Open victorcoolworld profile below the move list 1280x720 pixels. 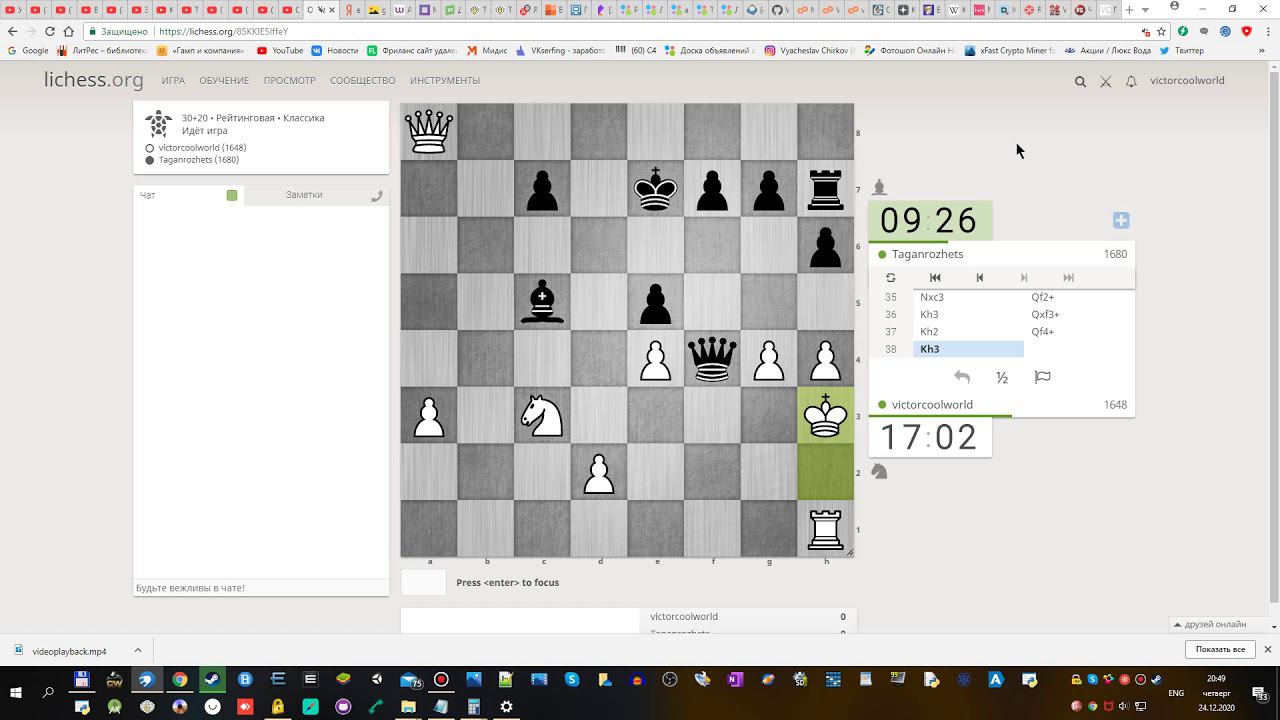tap(932, 405)
